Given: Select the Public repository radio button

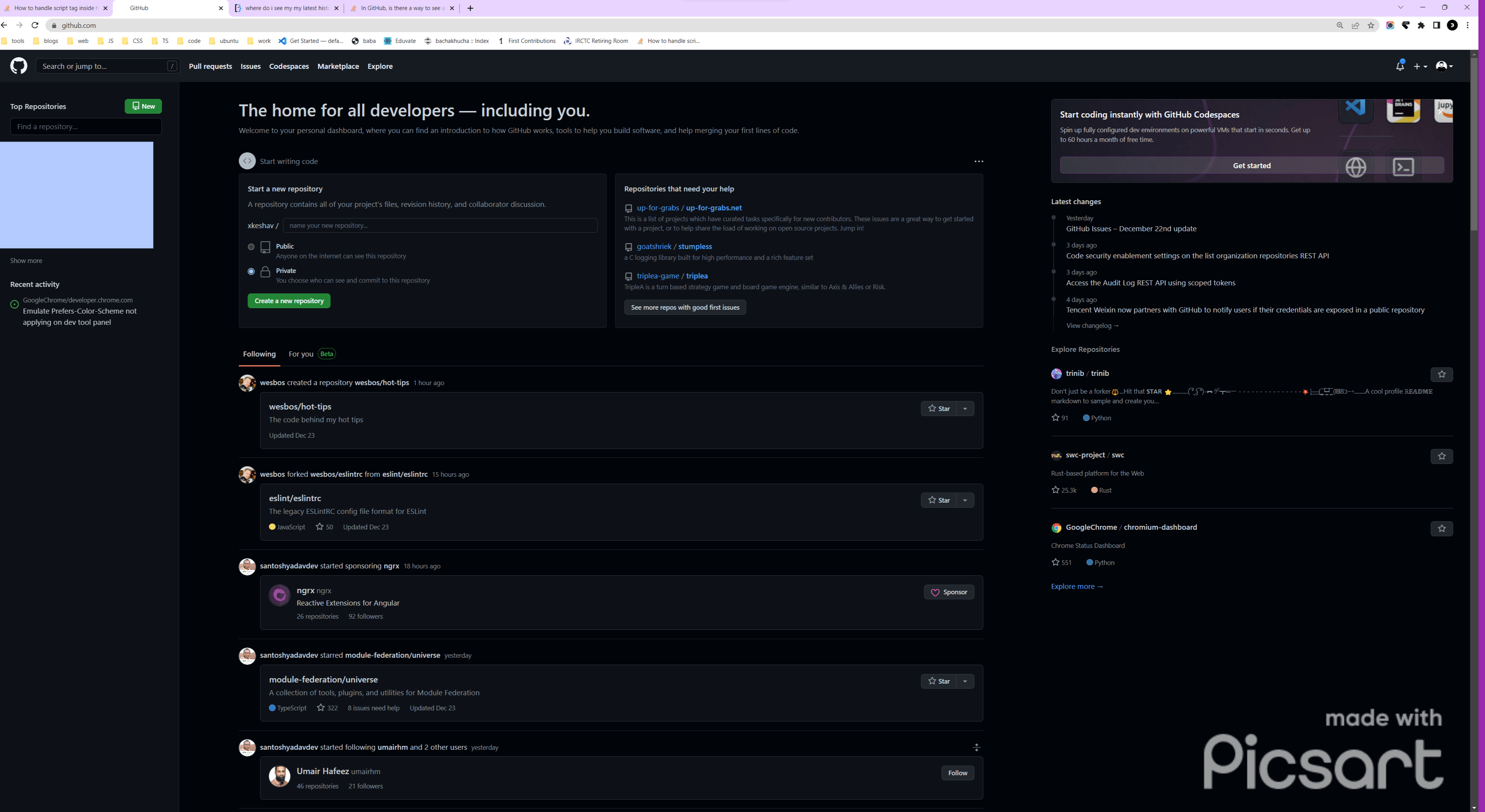Looking at the screenshot, I should click(x=251, y=247).
